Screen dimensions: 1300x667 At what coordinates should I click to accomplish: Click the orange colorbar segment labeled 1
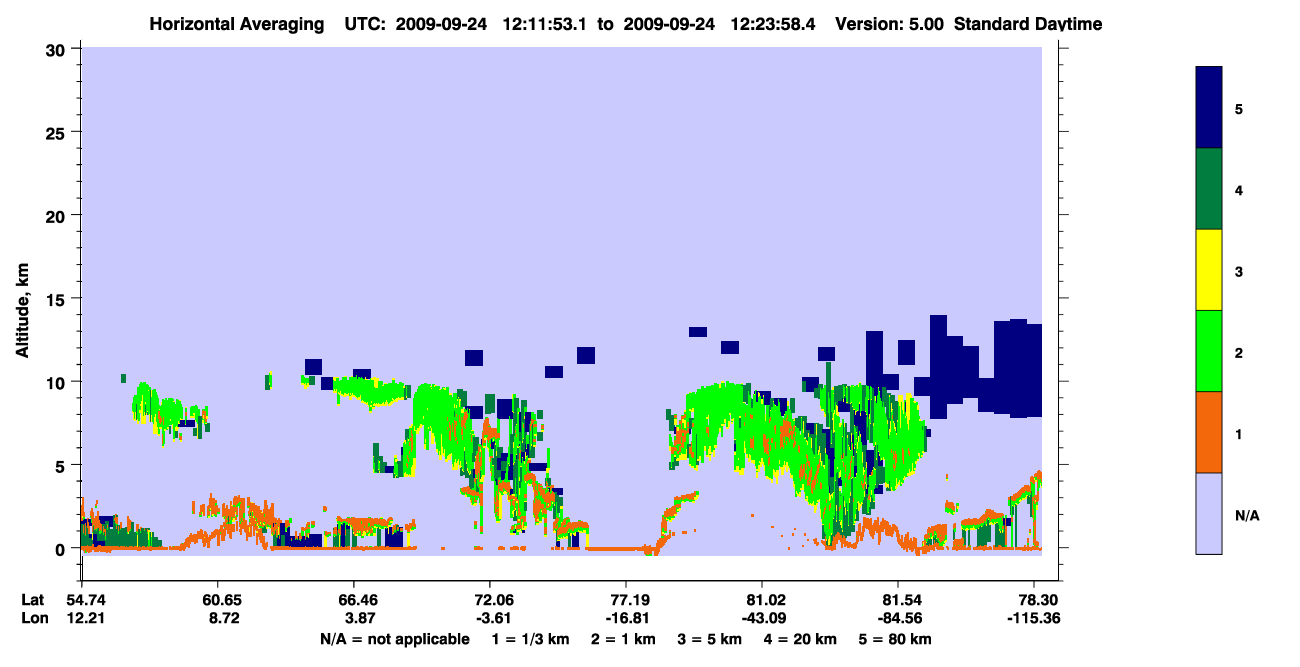(x=1209, y=432)
